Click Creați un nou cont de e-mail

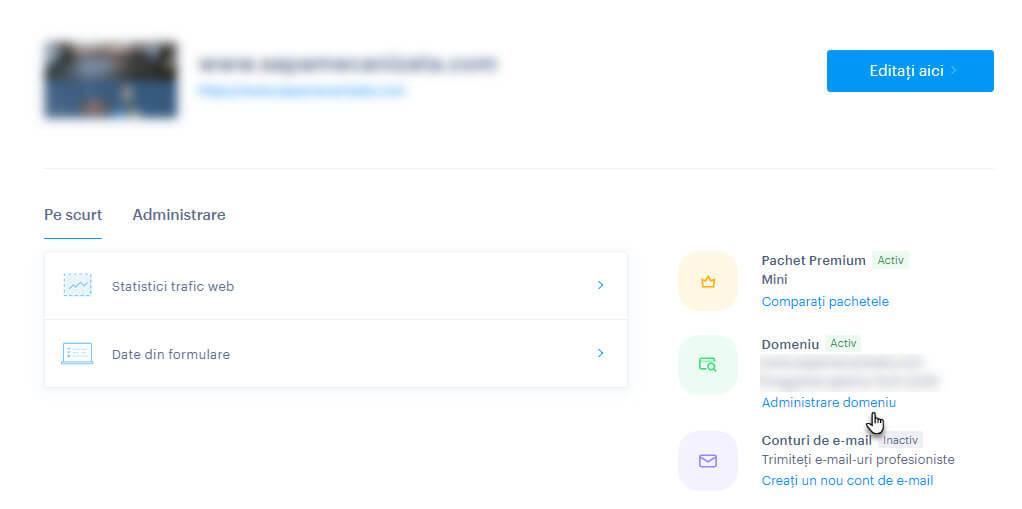pyautogui.click(x=847, y=481)
